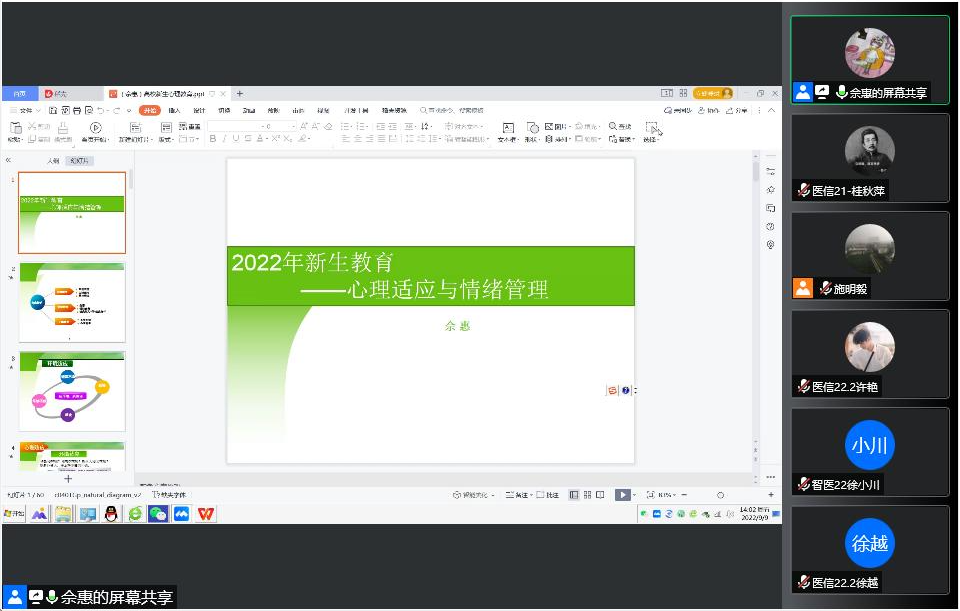Viewport: 960px width, 611px height.
Task: Switch to Normal view in status bar
Action: 574,495
